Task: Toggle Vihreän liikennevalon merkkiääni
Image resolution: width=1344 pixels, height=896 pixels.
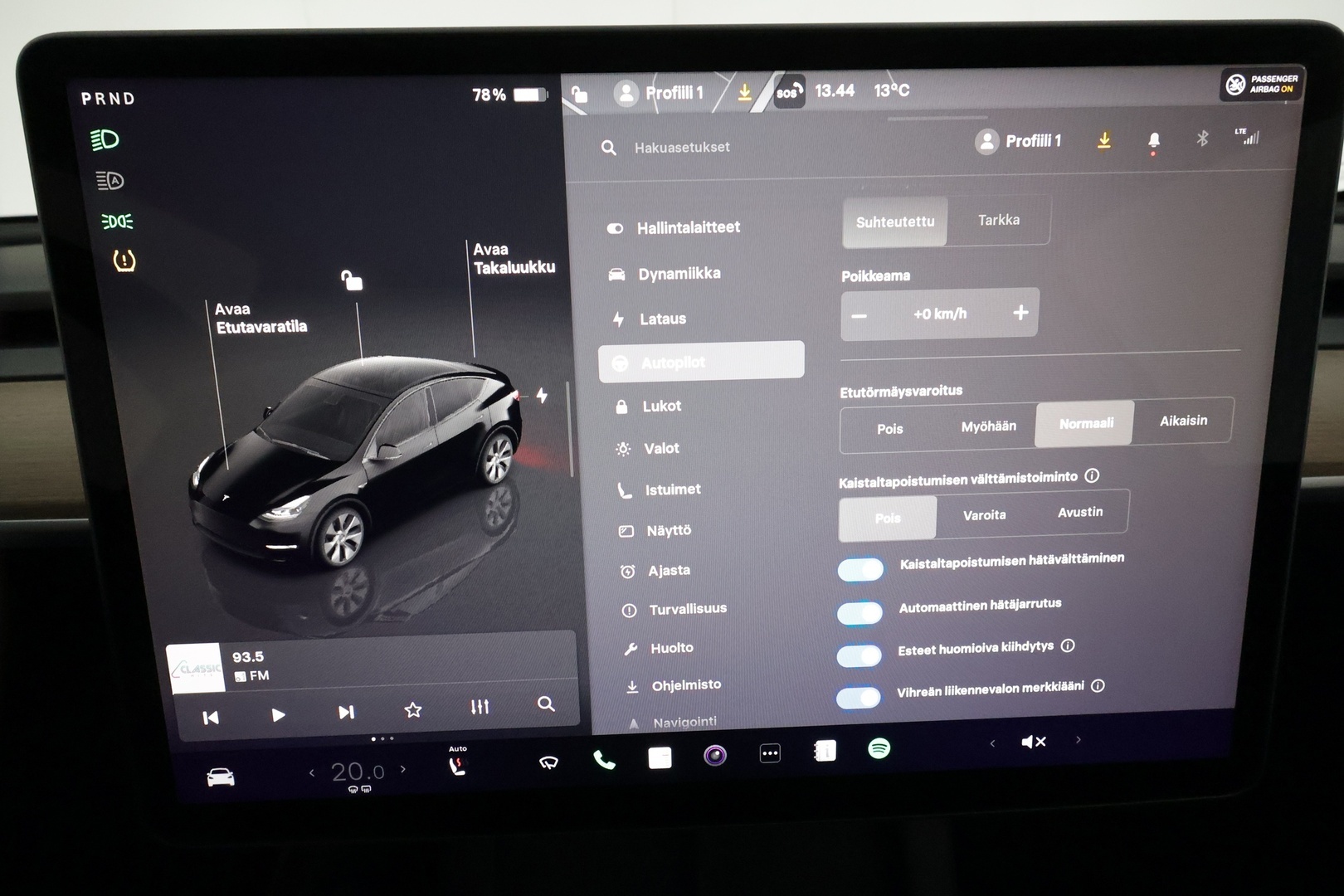Action: click(858, 699)
